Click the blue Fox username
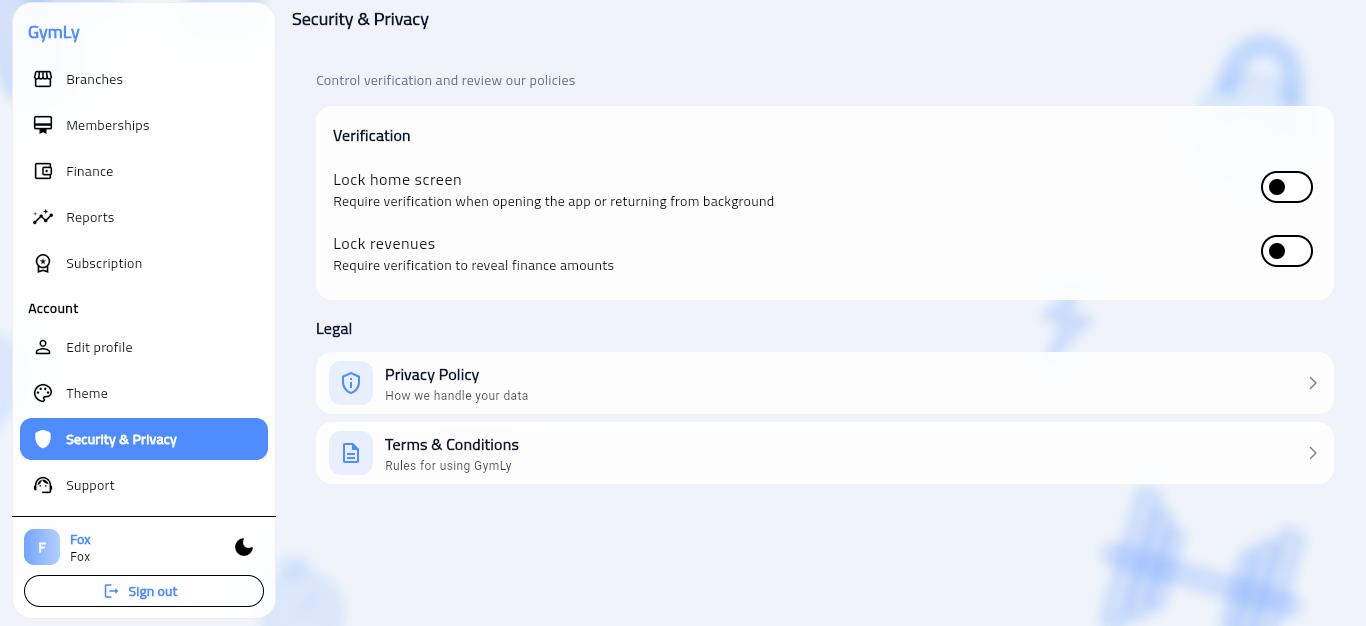The width and height of the screenshot is (1366, 626). click(80, 540)
